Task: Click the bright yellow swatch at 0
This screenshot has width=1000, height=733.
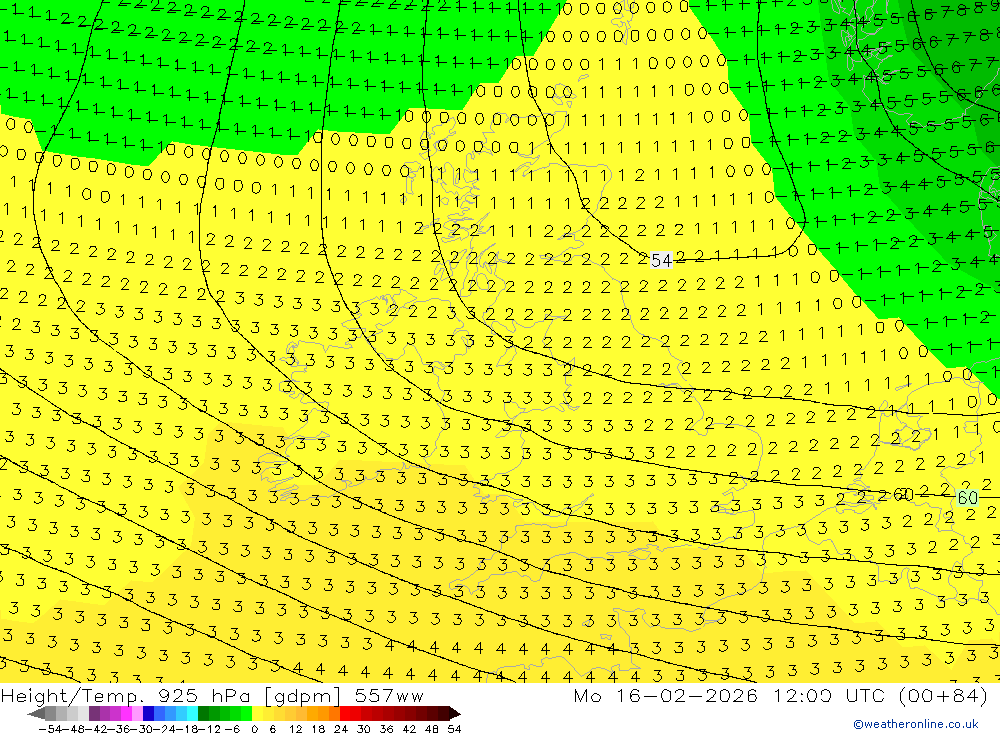Action: coord(258,714)
